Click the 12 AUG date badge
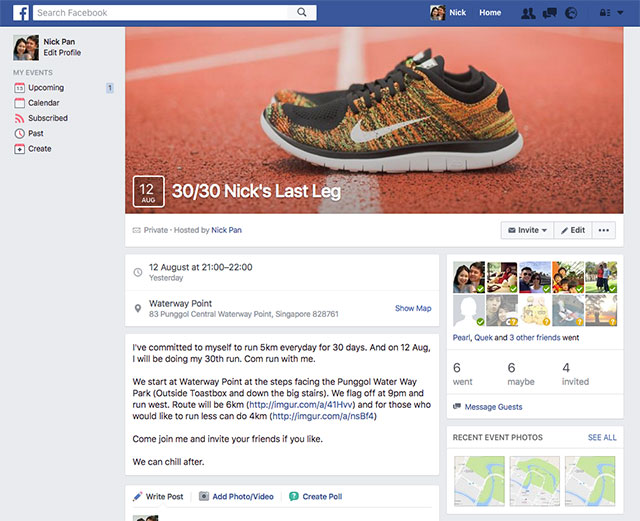 pyautogui.click(x=149, y=191)
